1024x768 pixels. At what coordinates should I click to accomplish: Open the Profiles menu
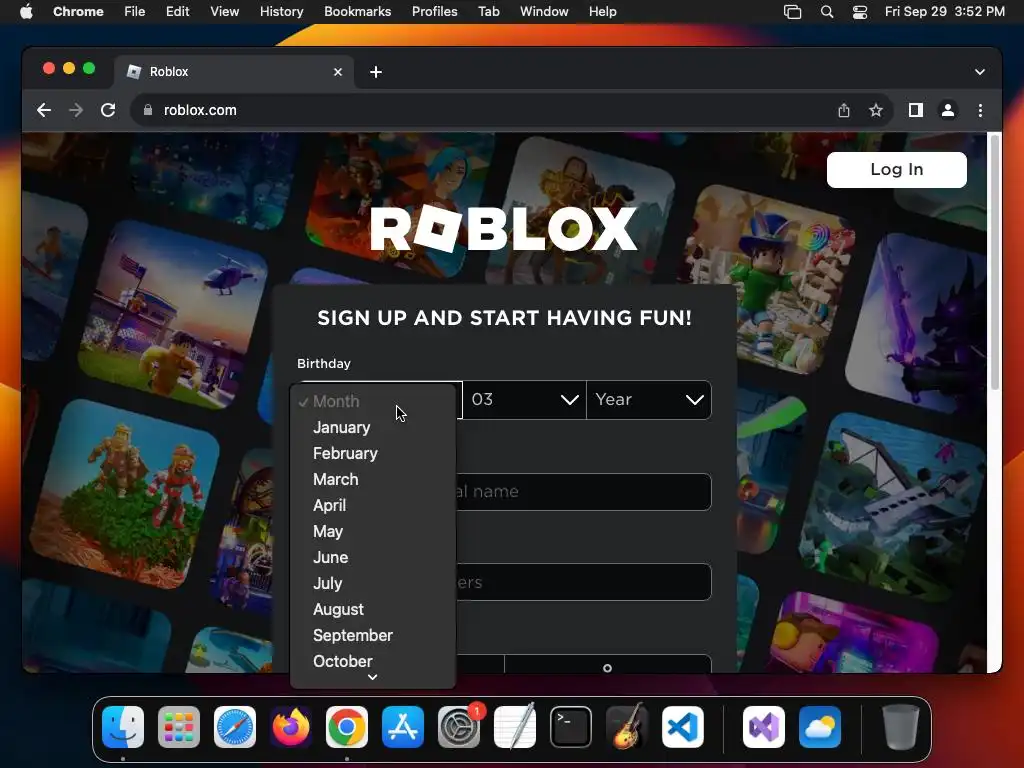434,12
